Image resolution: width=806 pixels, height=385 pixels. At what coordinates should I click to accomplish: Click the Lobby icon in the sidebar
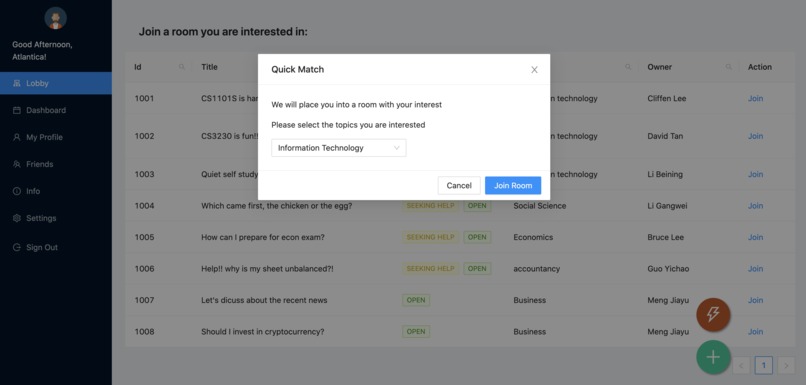coord(16,83)
